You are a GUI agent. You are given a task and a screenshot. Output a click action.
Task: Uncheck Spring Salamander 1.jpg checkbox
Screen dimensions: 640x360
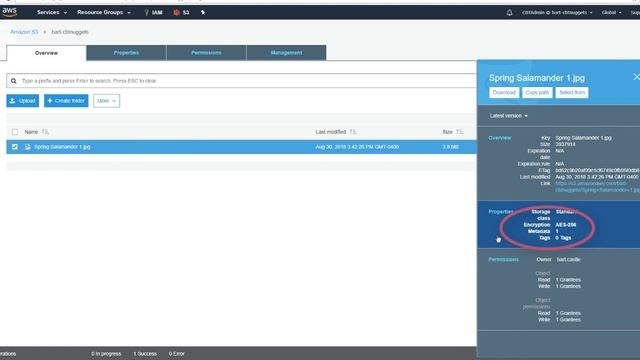click(x=15, y=147)
